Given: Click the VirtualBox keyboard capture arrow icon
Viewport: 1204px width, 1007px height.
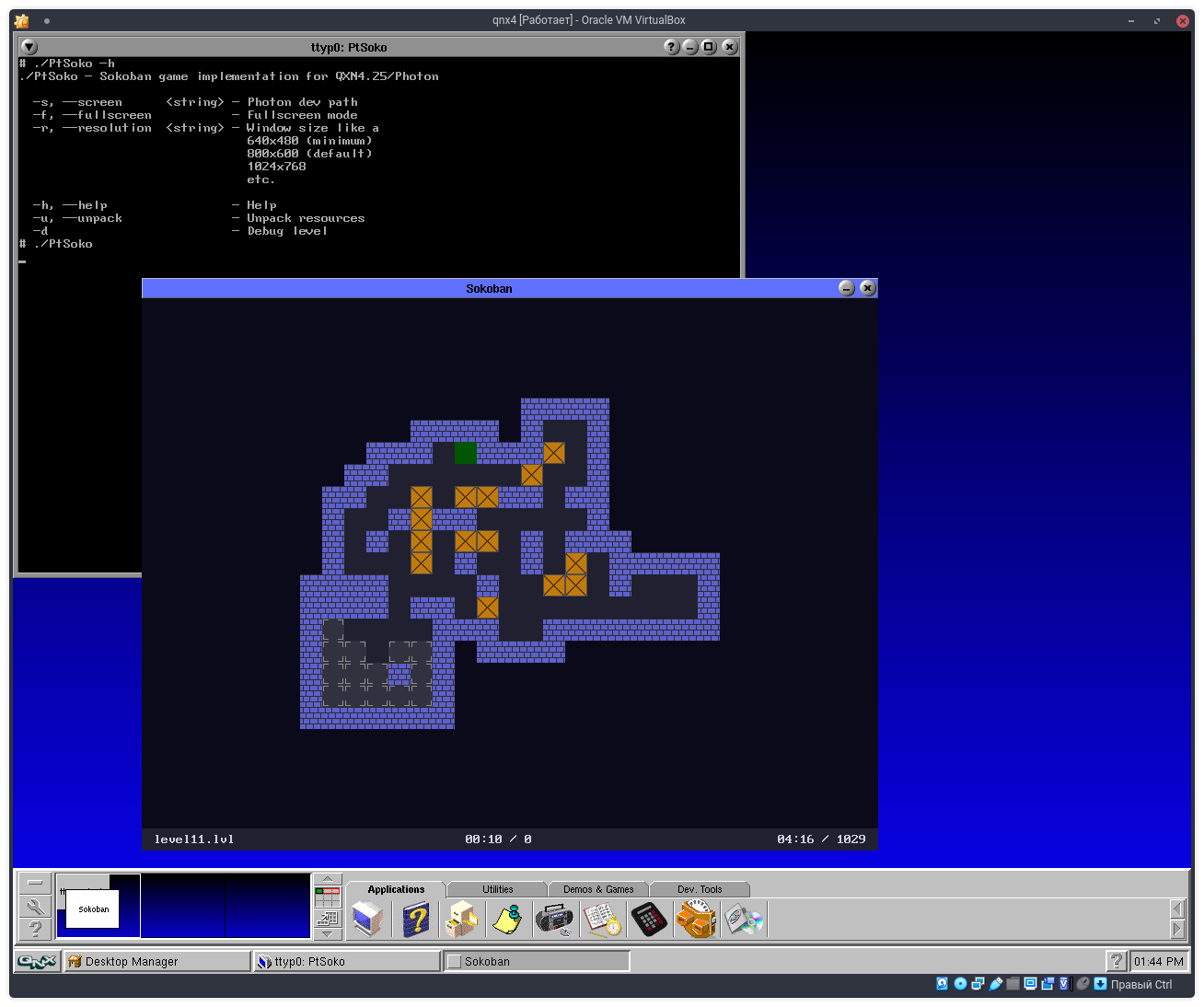Looking at the screenshot, I should click(1100, 984).
